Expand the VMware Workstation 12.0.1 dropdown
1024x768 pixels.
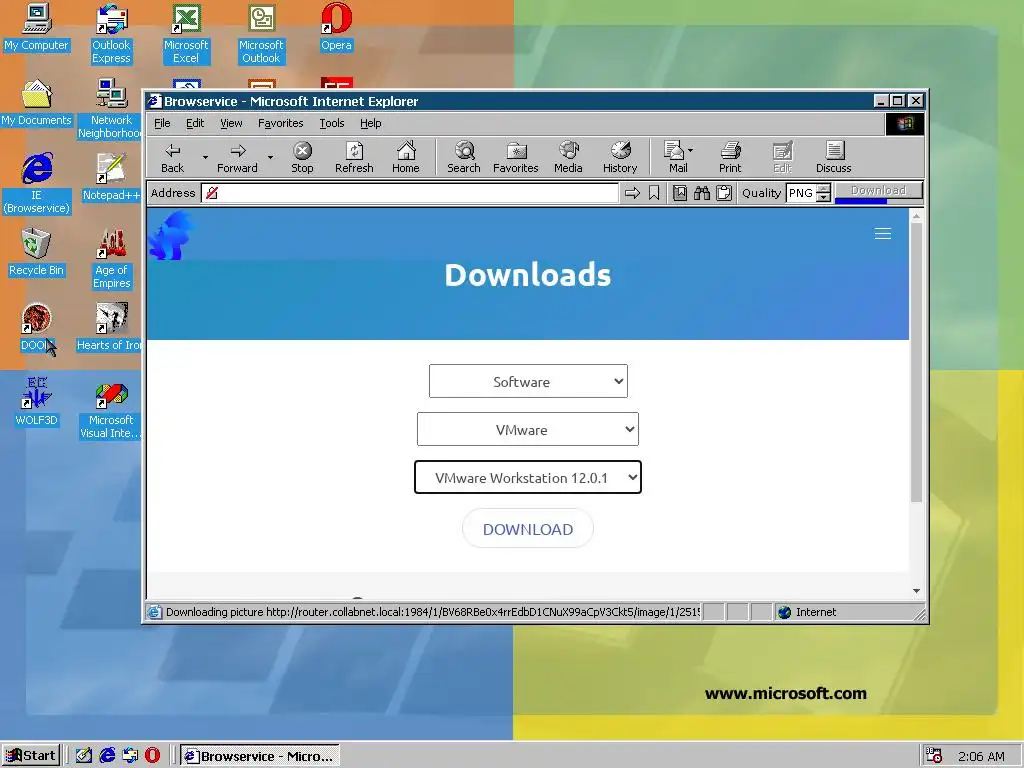point(528,477)
